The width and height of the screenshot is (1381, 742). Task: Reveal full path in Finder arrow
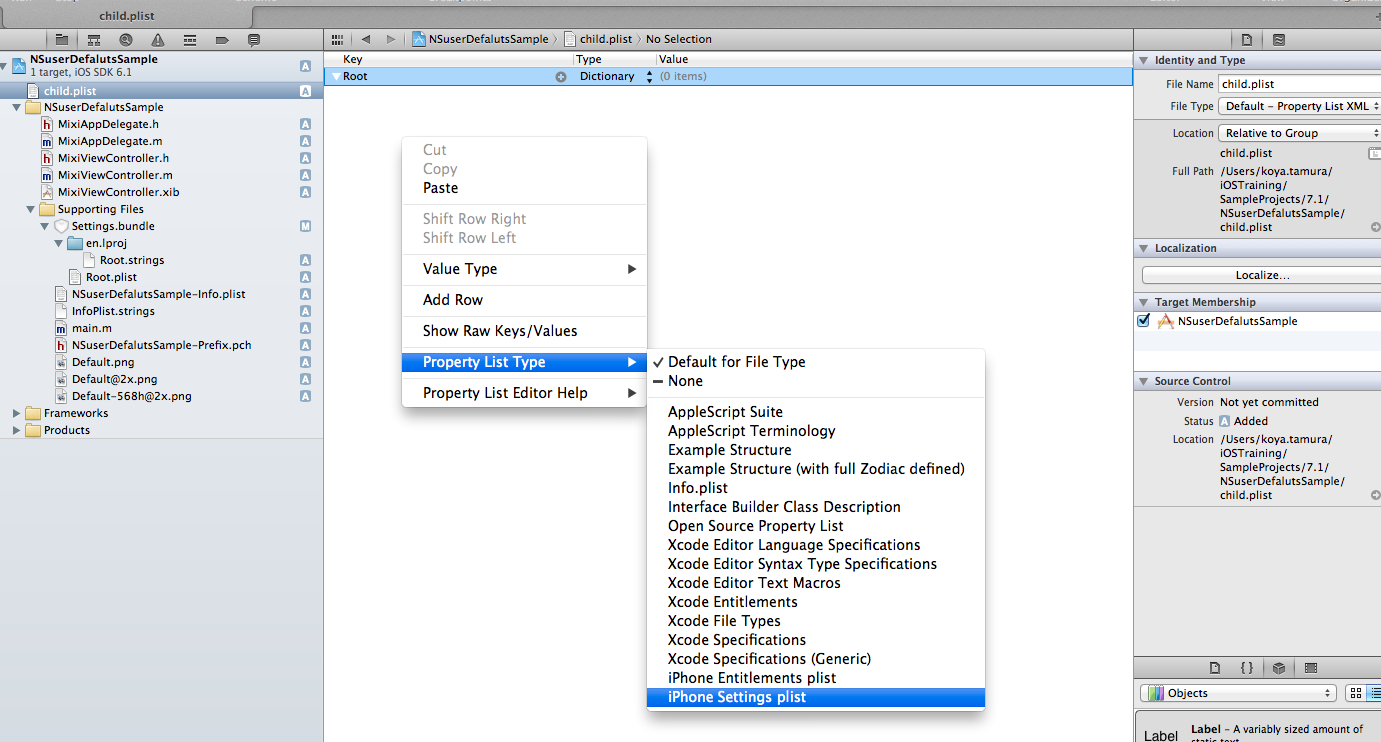(1376, 227)
